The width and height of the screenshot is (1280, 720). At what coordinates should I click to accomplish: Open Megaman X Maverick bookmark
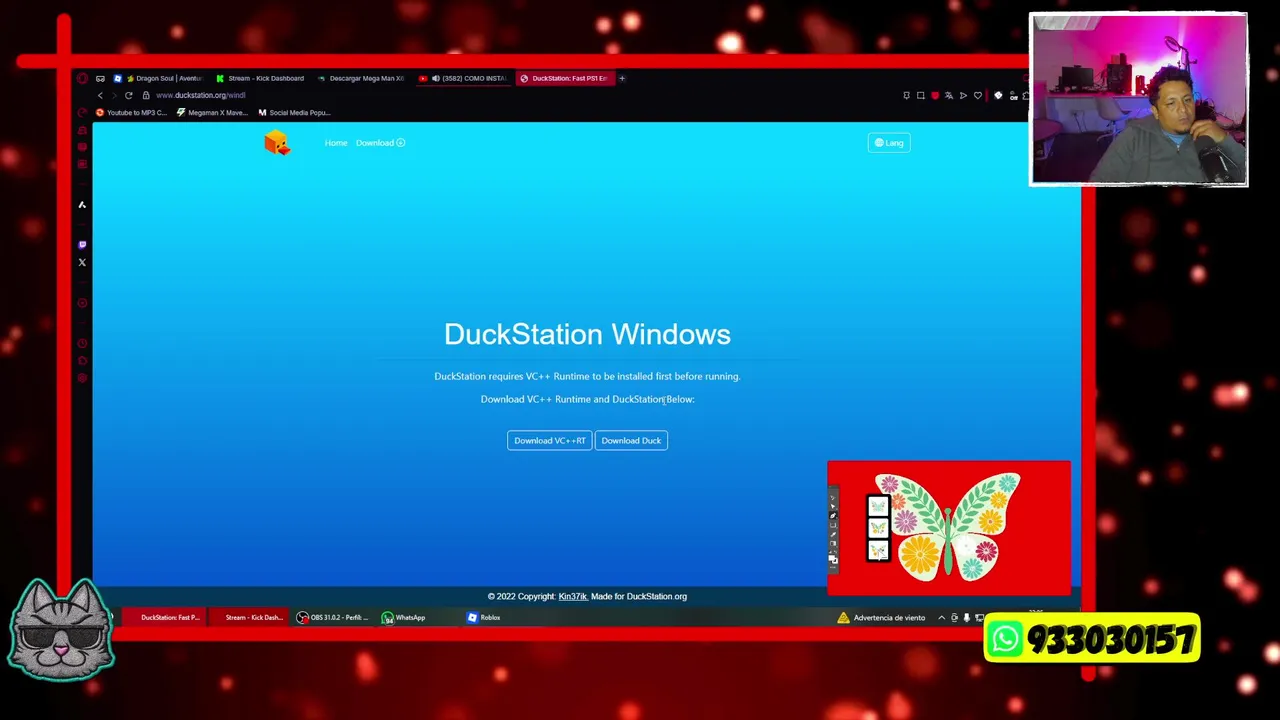(212, 112)
